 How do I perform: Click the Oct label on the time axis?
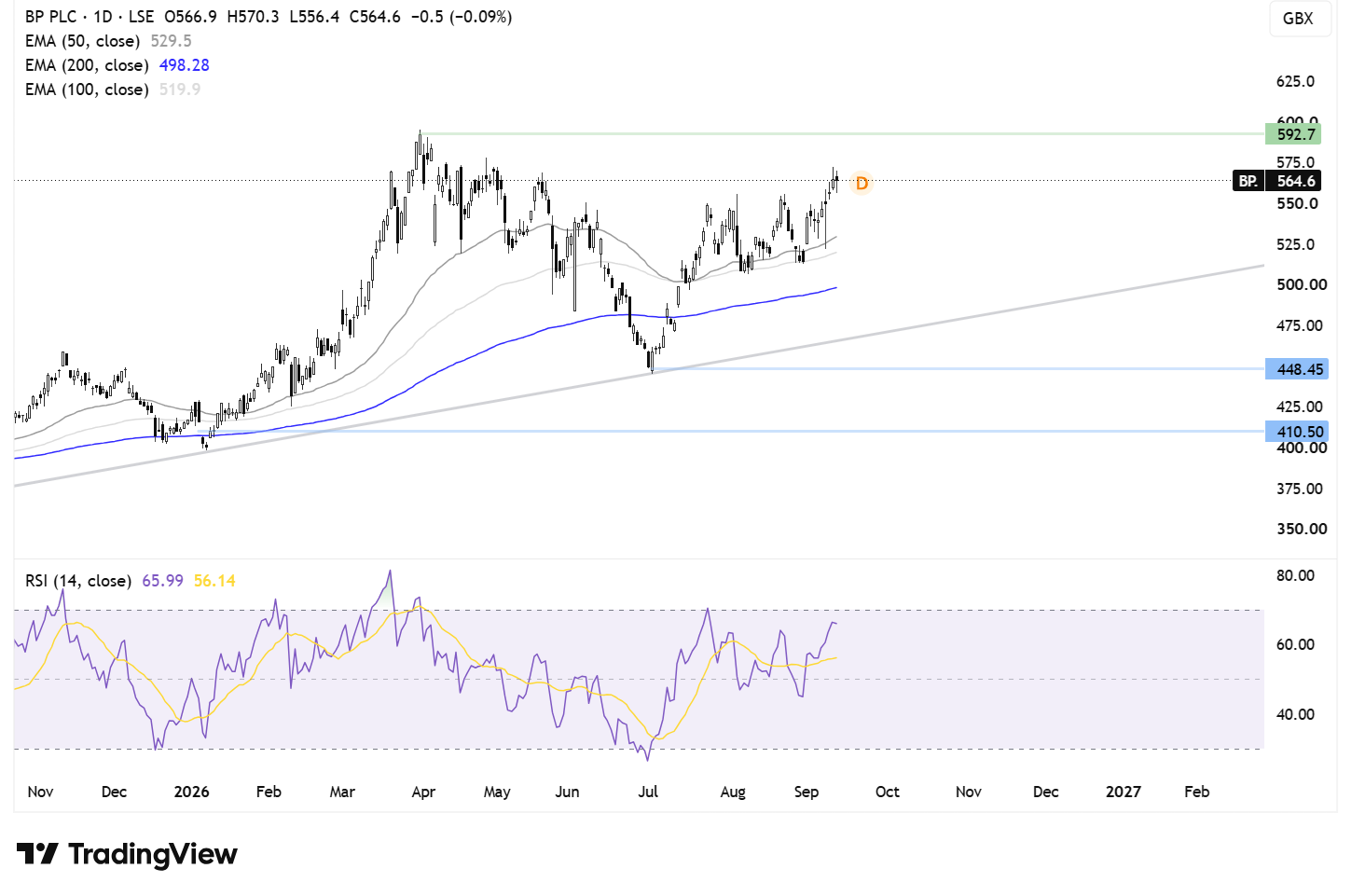[888, 792]
